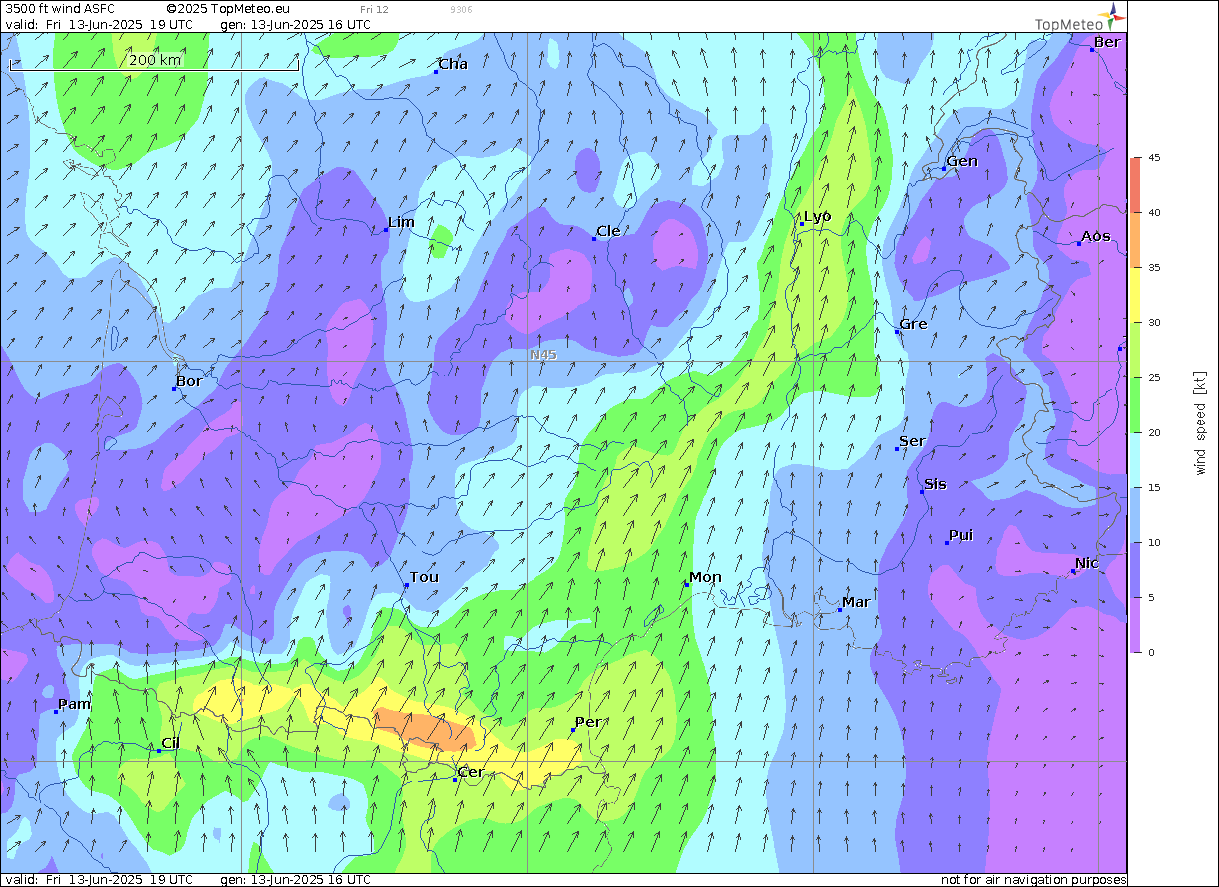Select the 'Lyo' city label
The image size is (1219, 887).
click(817, 216)
